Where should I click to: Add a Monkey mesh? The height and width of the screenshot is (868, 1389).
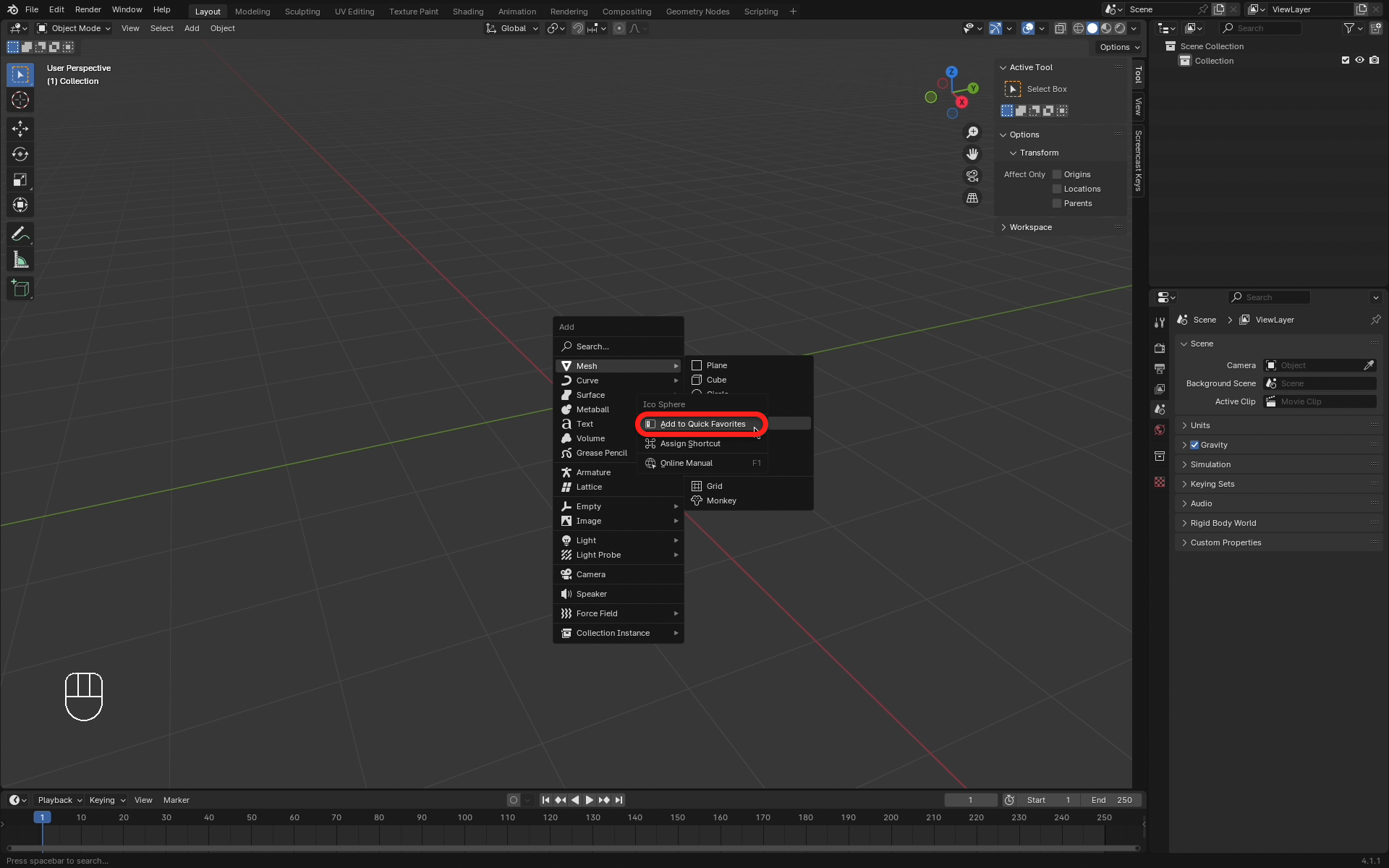tap(749, 501)
